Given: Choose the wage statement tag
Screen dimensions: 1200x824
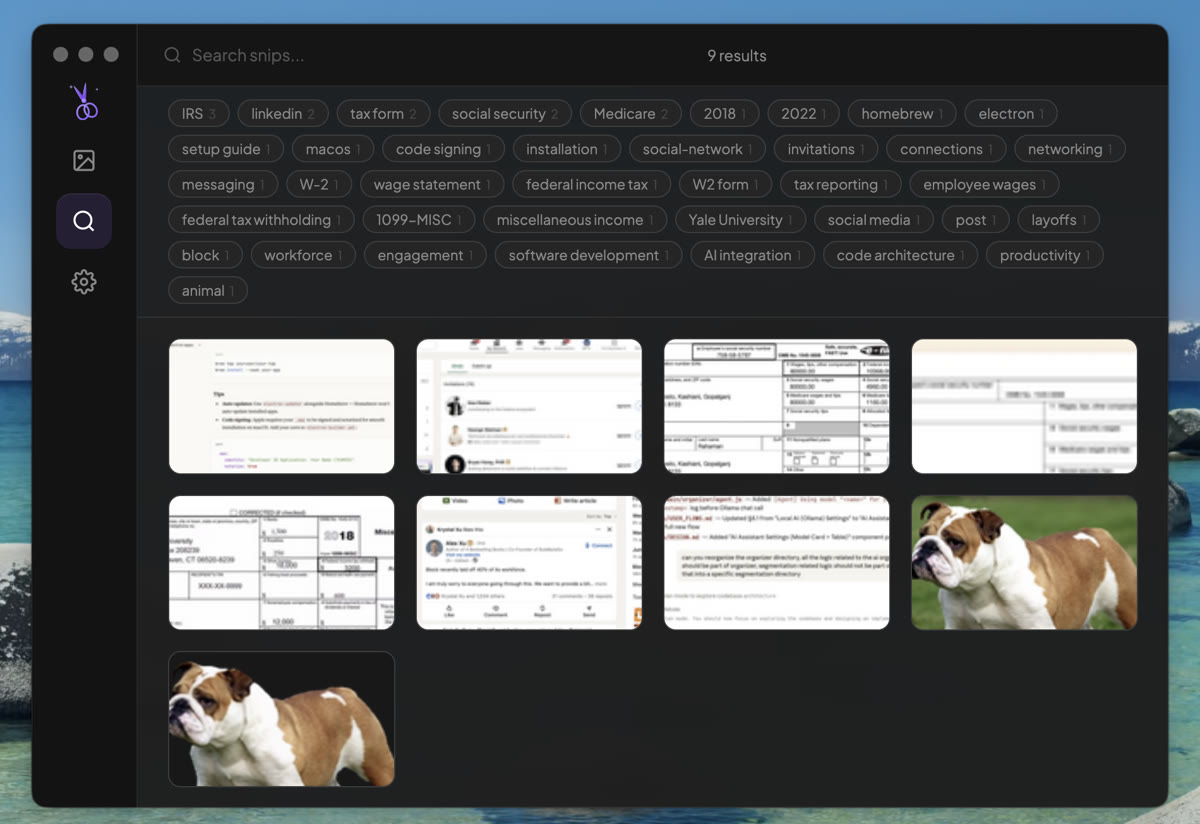Looking at the screenshot, I should [x=432, y=185].
